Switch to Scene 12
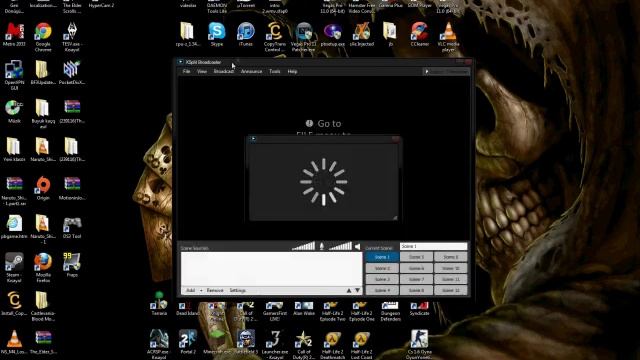This screenshot has width=640, height=360. (x=451, y=290)
